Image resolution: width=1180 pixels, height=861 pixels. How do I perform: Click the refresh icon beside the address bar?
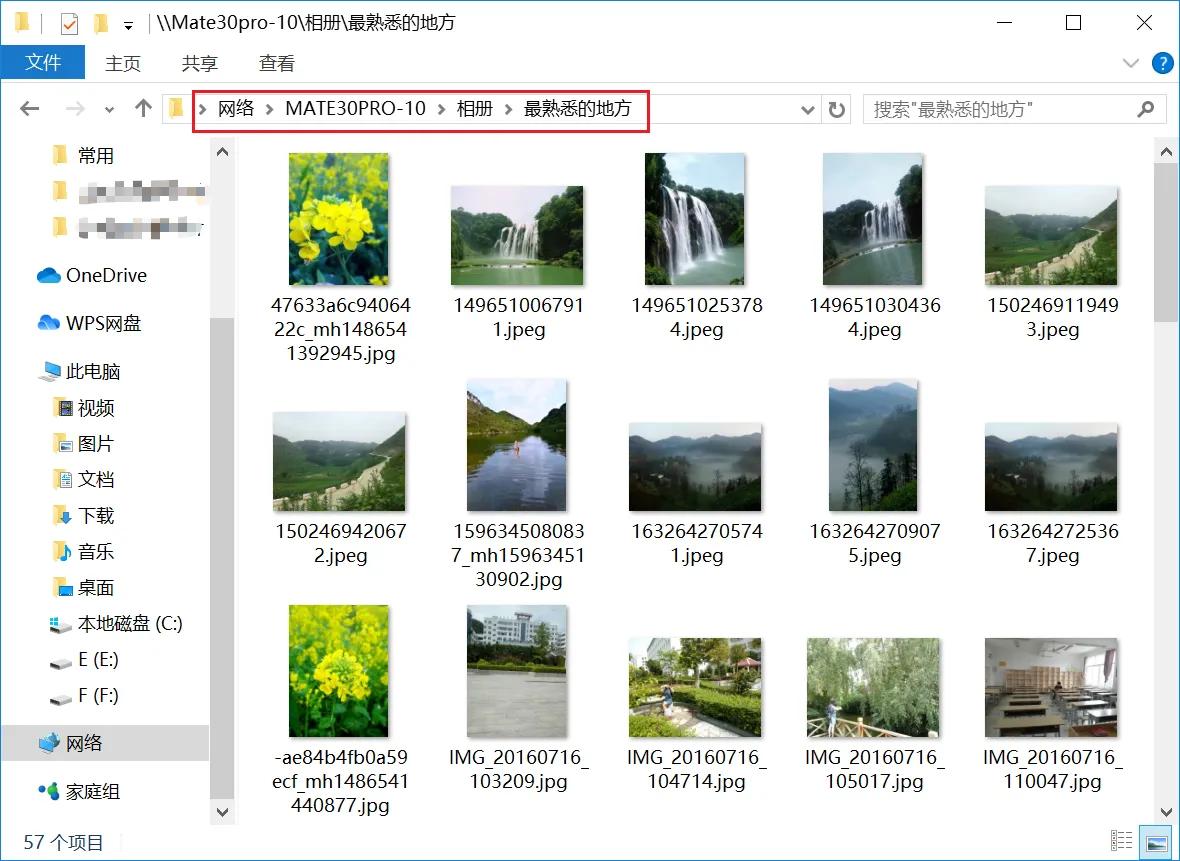(x=836, y=110)
